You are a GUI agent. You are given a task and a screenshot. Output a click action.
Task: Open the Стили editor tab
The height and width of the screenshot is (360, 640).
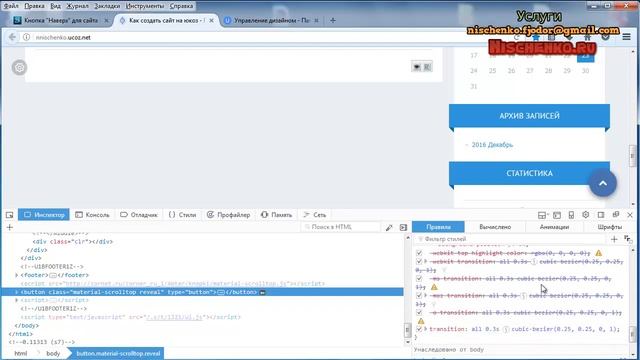point(182,215)
